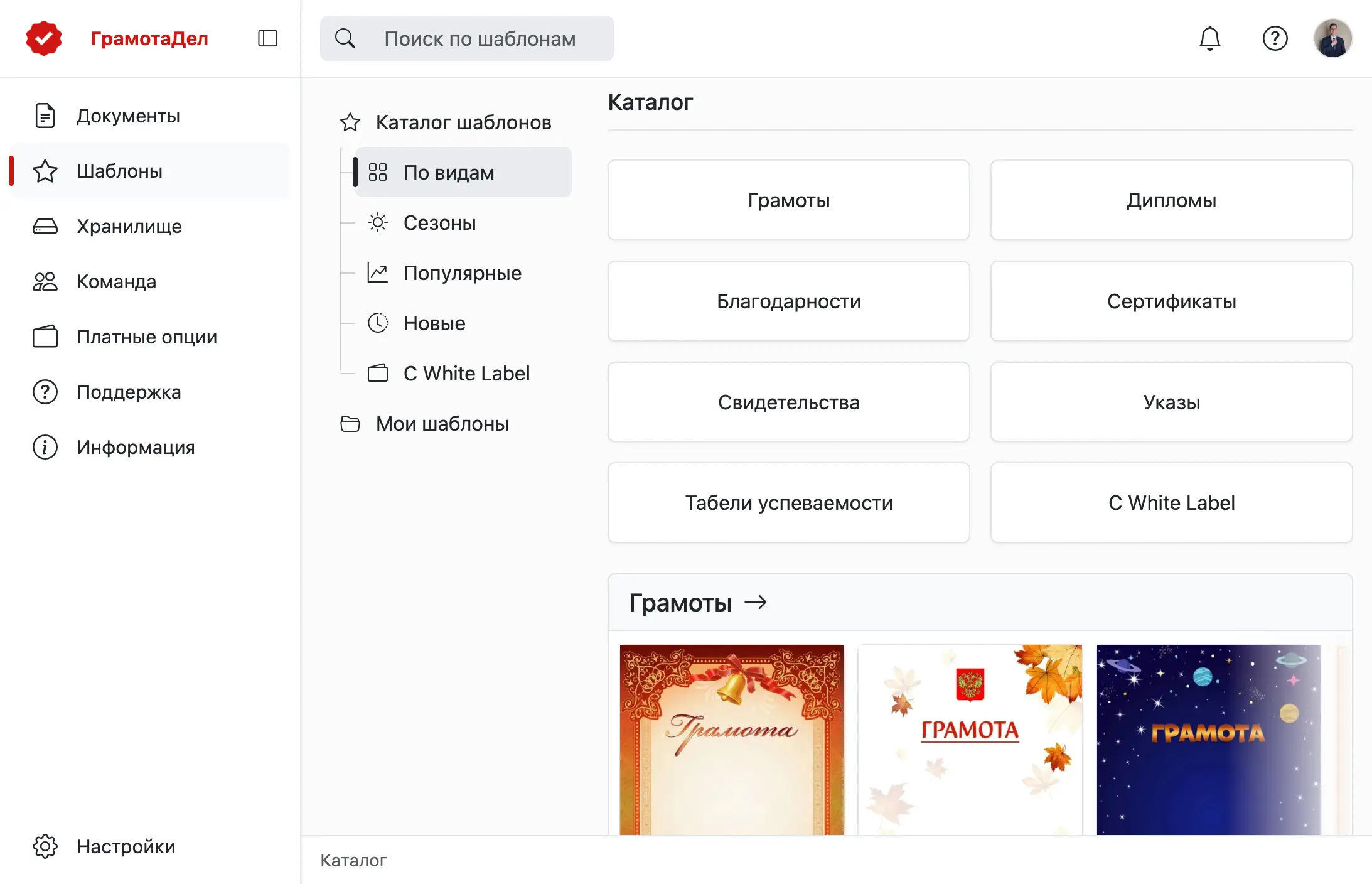Image resolution: width=1372 pixels, height=884 pixels.
Task: Select Новые tree item
Action: pos(463,323)
